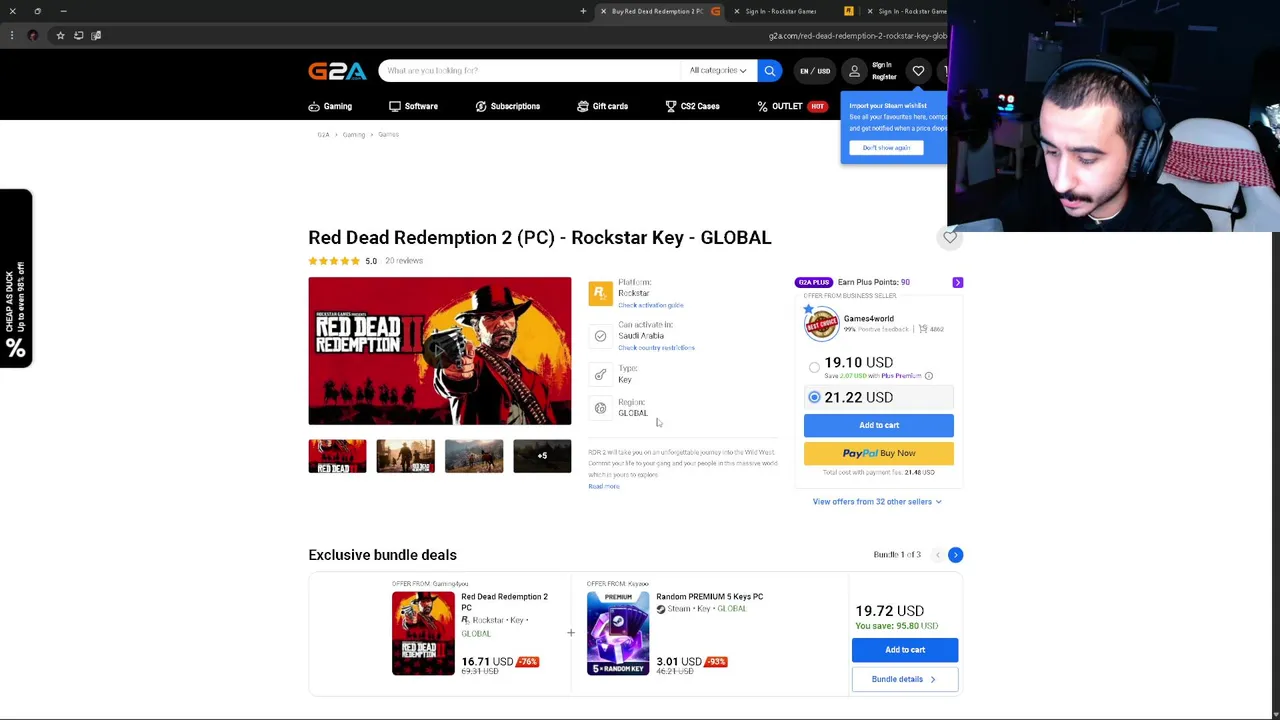The width and height of the screenshot is (1280, 720).
Task: Select the 19.10 USD Plus price option
Action: 814,367
